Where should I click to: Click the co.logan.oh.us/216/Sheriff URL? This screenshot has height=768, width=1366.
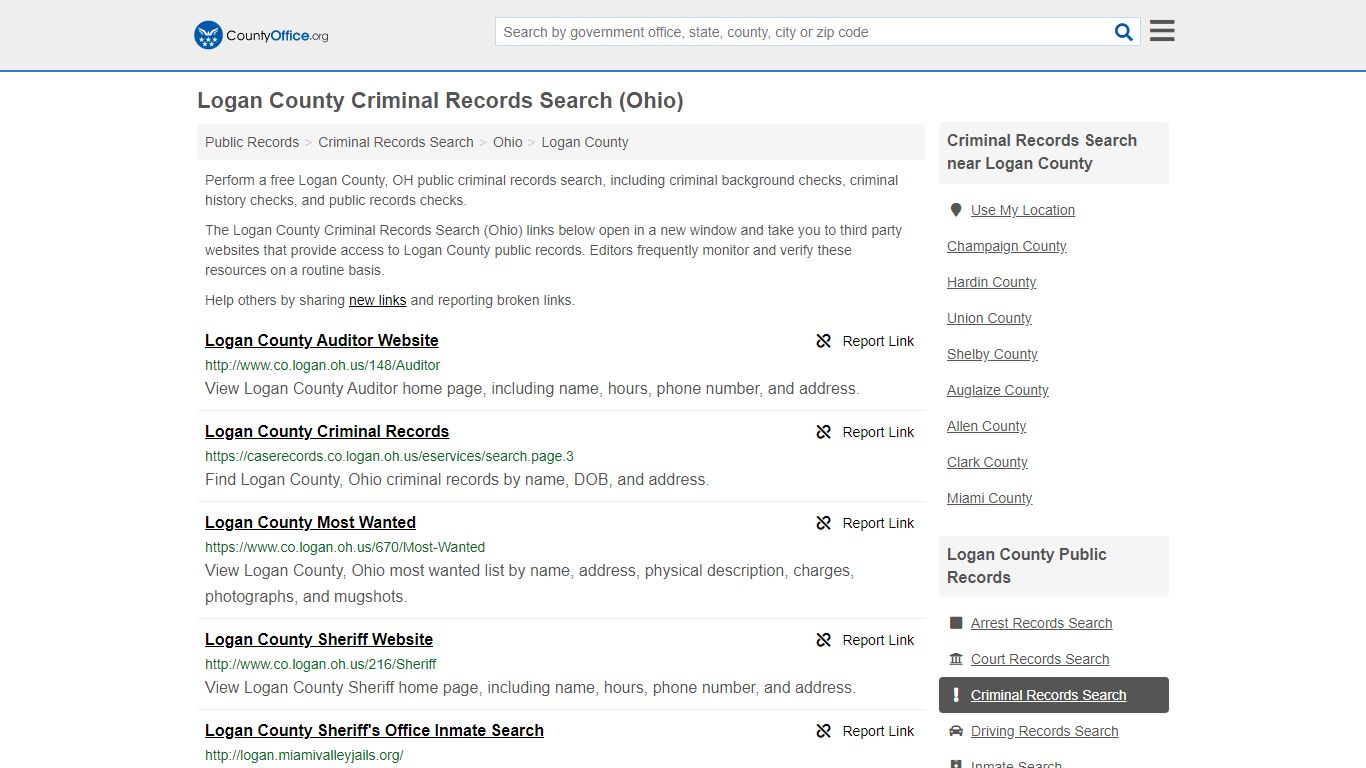pos(320,664)
